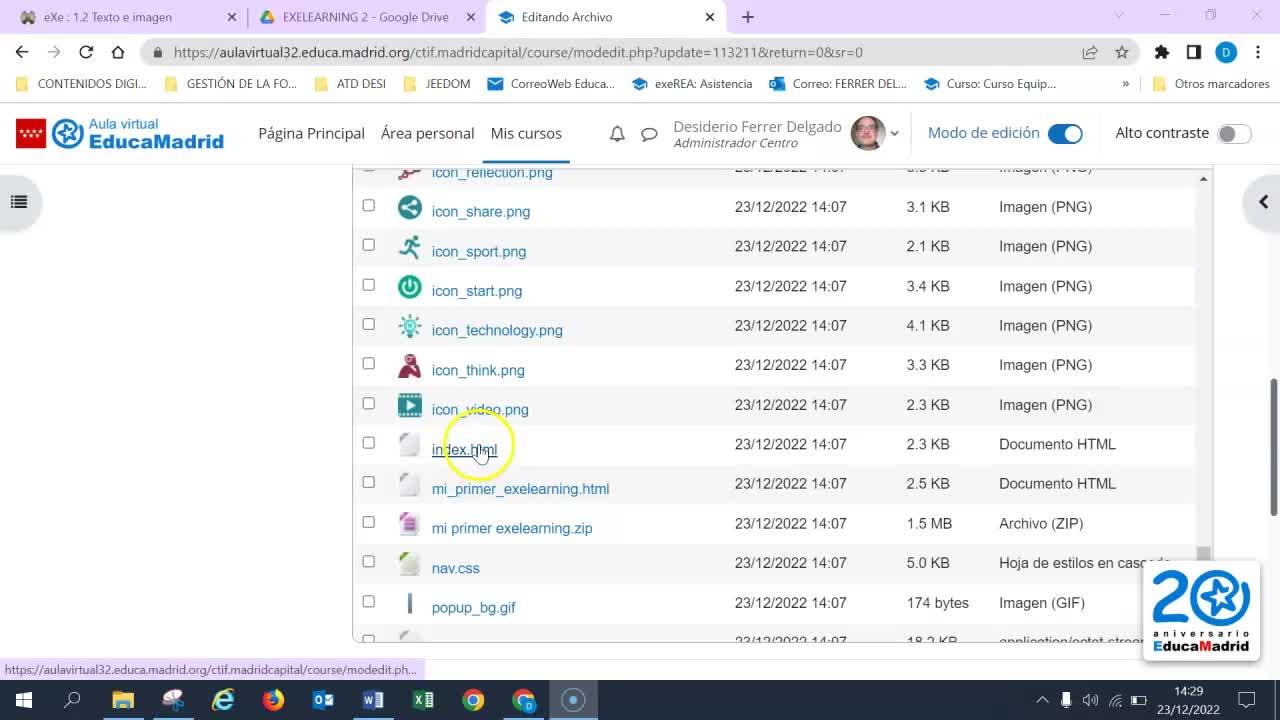The width and height of the screenshot is (1280, 720).
Task: Click the nav.css file icon
Action: click(x=409, y=564)
